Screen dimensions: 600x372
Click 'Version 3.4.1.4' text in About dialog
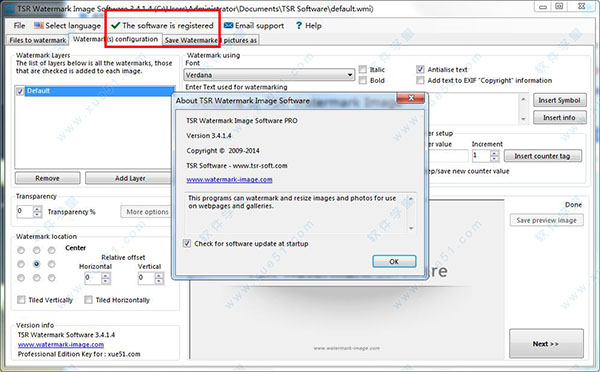point(209,135)
